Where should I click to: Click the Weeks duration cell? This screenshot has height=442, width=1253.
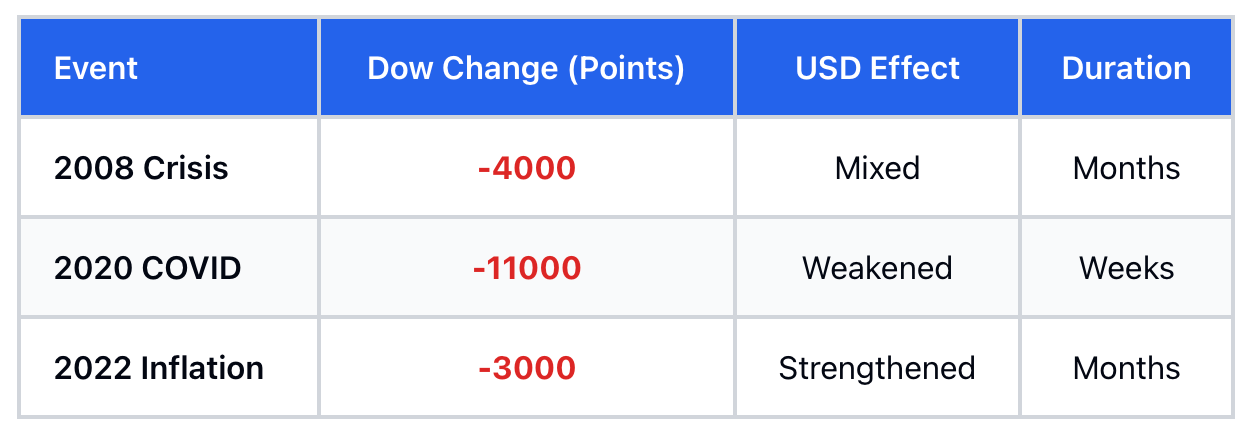(1126, 268)
